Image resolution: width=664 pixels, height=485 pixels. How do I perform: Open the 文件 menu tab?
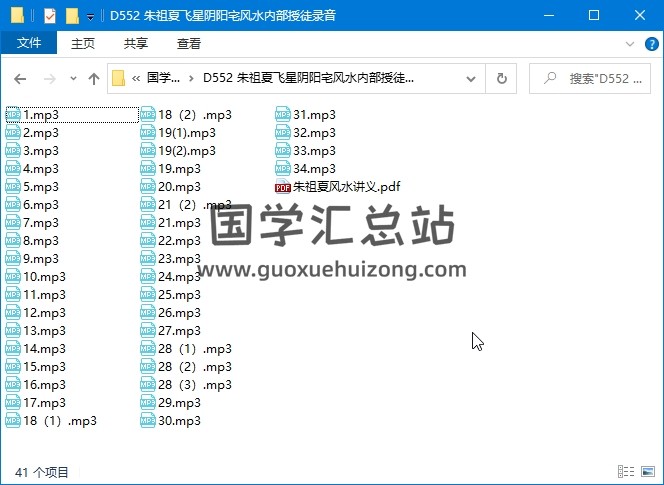[x=29, y=43]
